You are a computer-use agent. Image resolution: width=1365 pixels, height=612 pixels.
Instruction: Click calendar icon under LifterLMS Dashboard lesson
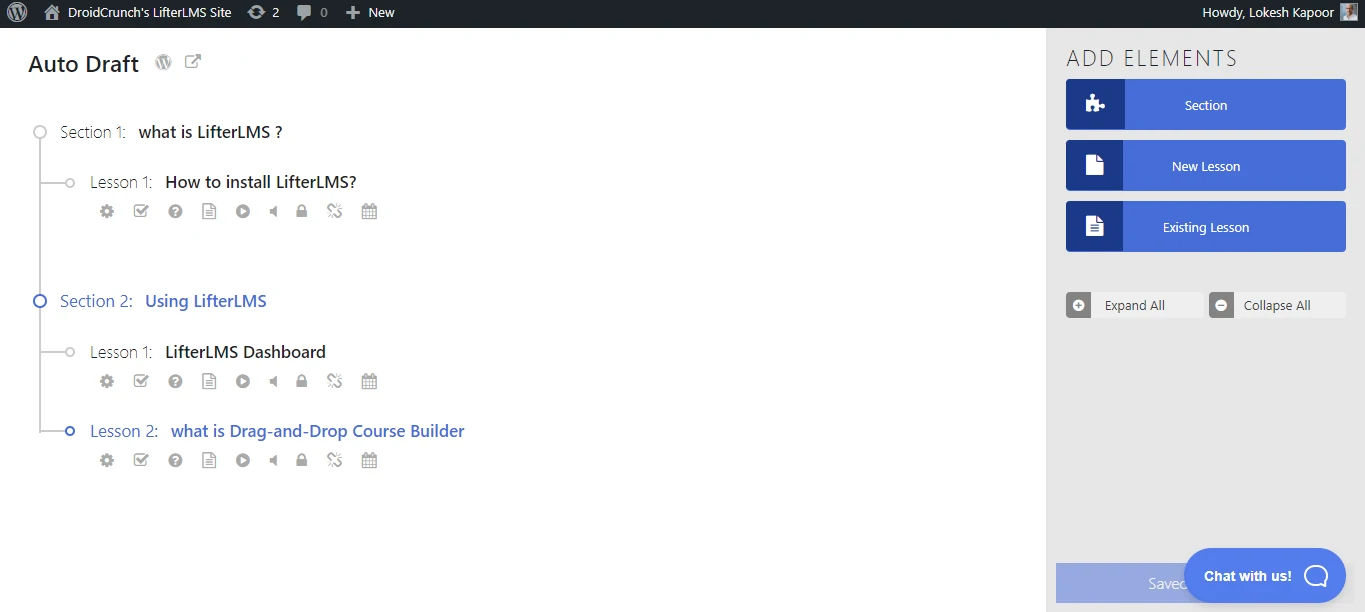click(369, 381)
